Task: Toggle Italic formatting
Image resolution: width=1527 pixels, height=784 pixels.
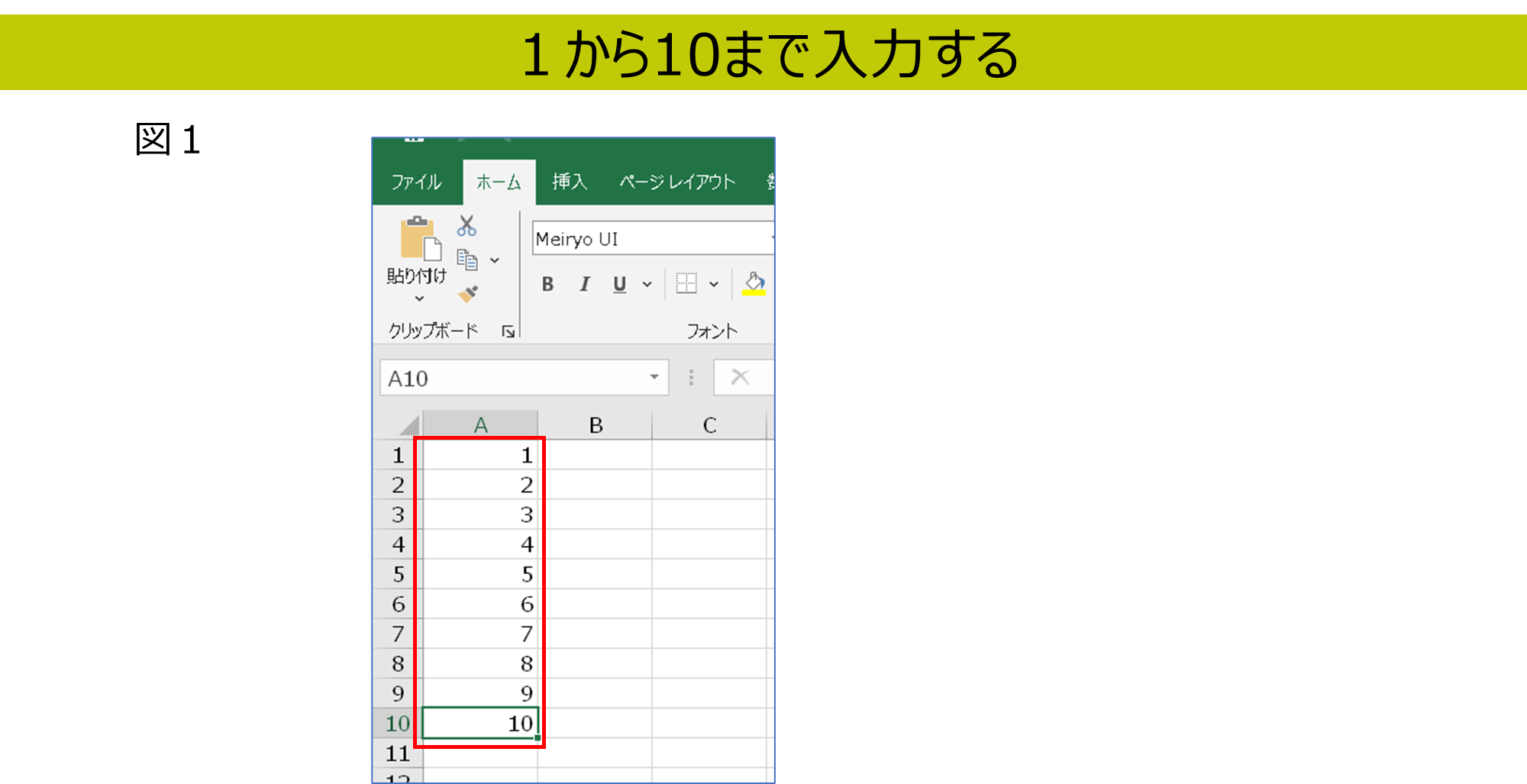Action: (x=584, y=284)
